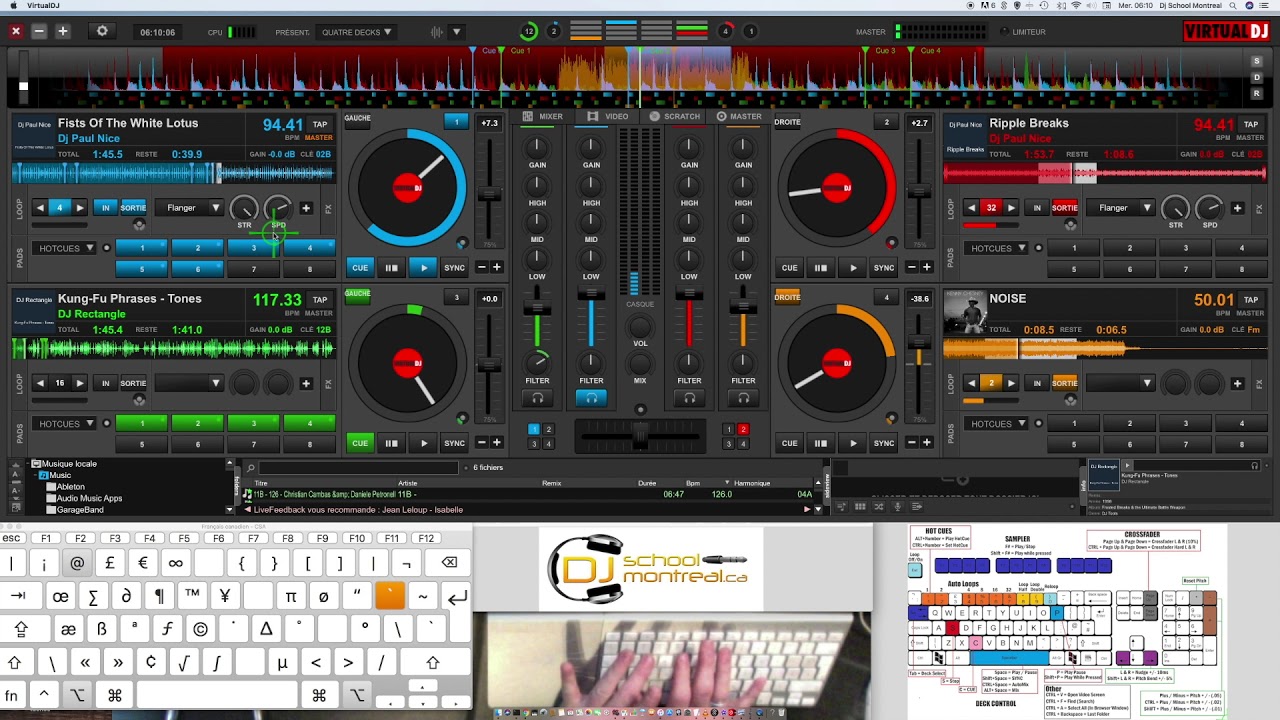Viewport: 1280px width, 720px height.
Task: Toggle red SORTIE loop out on deck 2
Action: pos(1064,208)
